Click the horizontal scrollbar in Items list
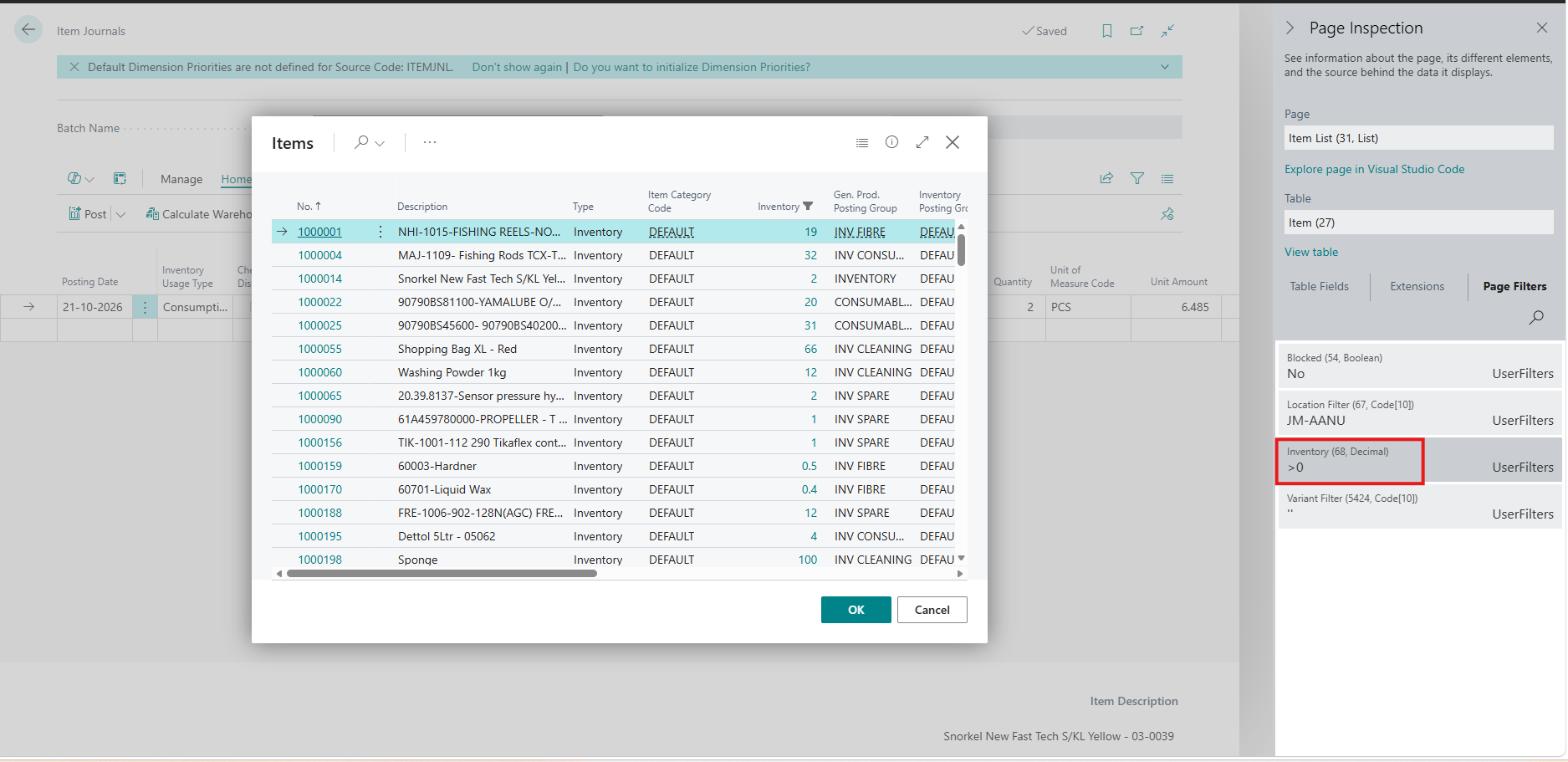This screenshot has width=1568, height=762. click(x=442, y=574)
